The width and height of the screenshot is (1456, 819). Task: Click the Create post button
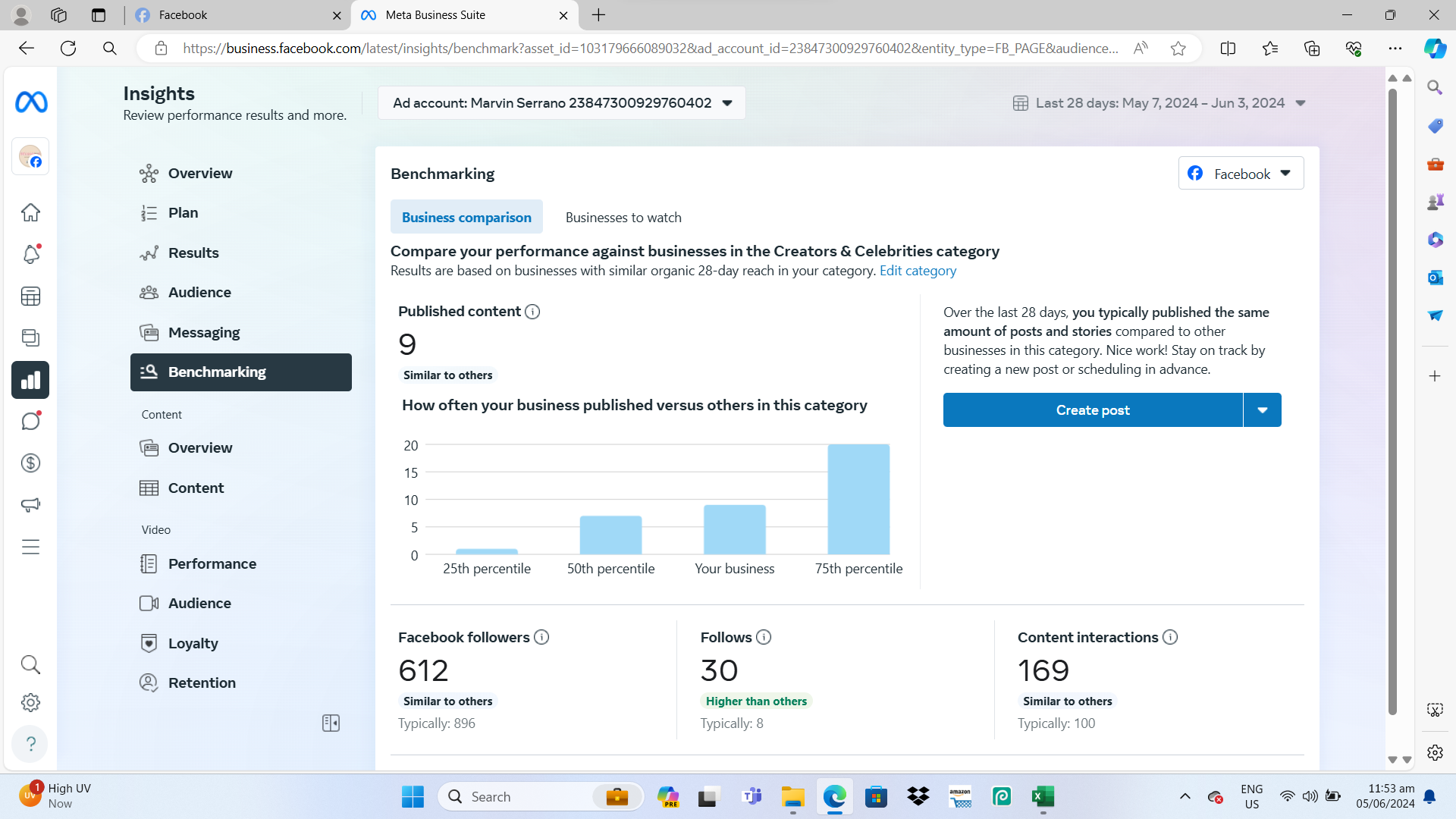[1093, 410]
